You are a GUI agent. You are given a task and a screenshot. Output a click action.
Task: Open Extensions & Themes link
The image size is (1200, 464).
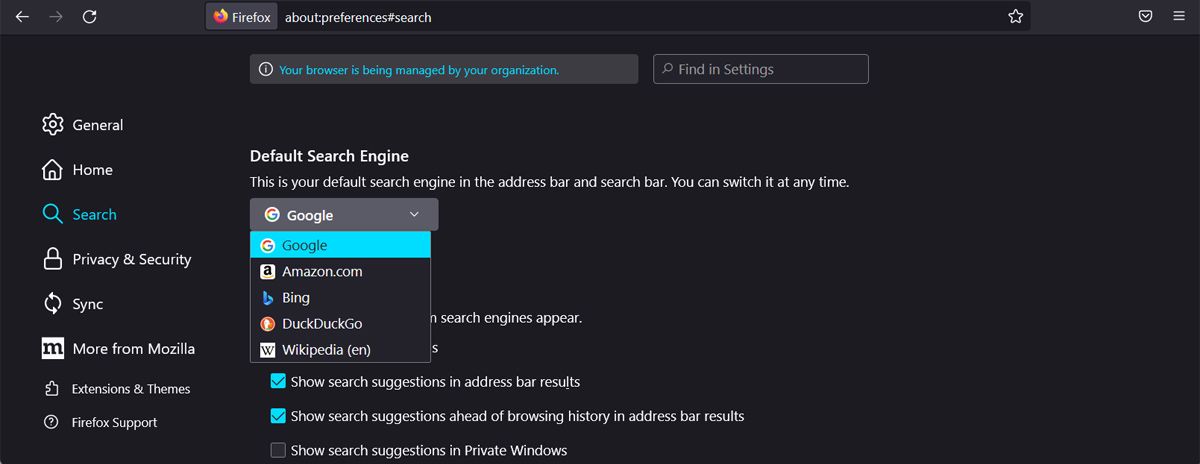pos(131,389)
